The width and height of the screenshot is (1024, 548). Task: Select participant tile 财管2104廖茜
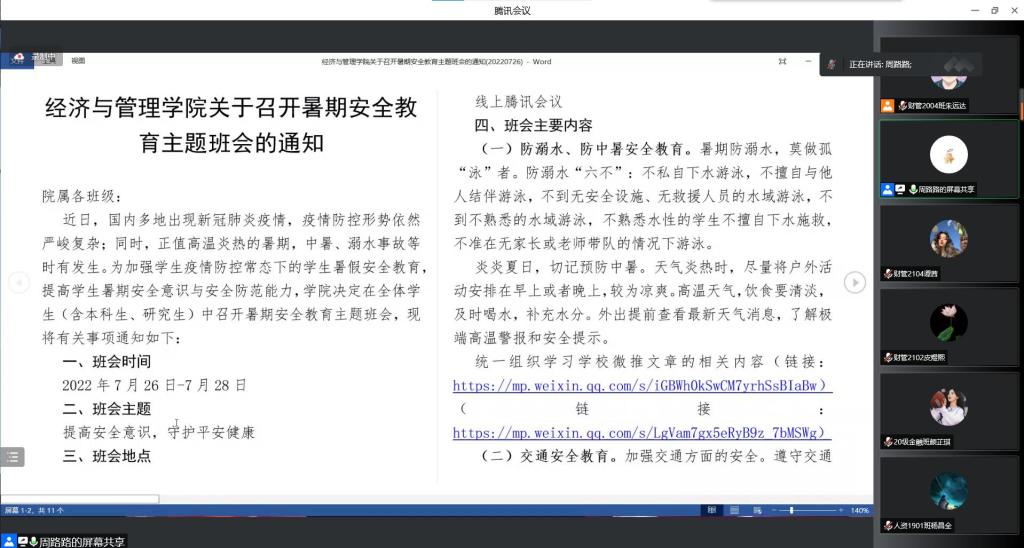point(948,245)
